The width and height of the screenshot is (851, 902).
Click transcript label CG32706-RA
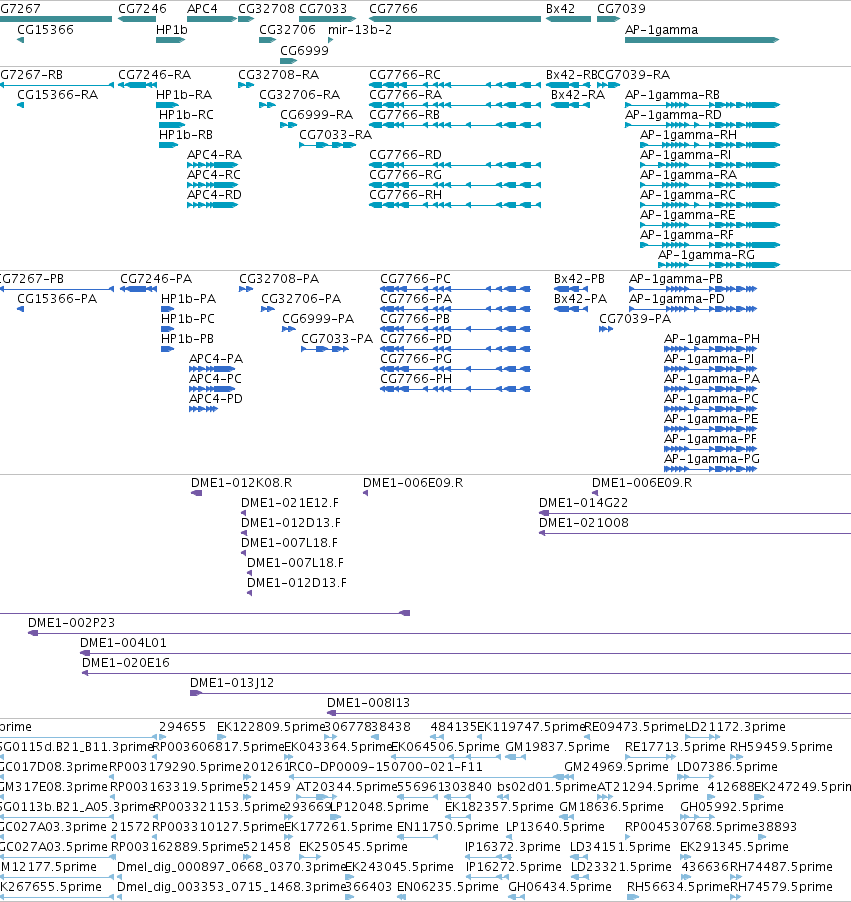(299, 94)
